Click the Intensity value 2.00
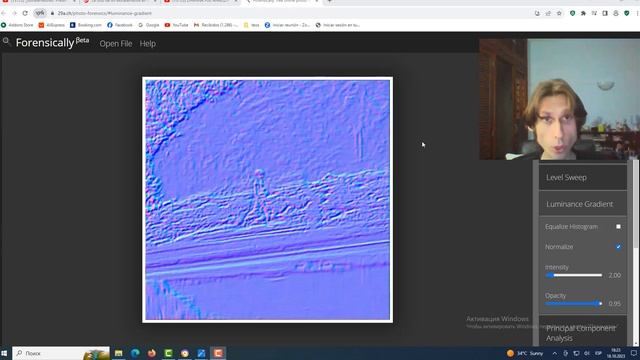640x360 pixels. click(615, 276)
